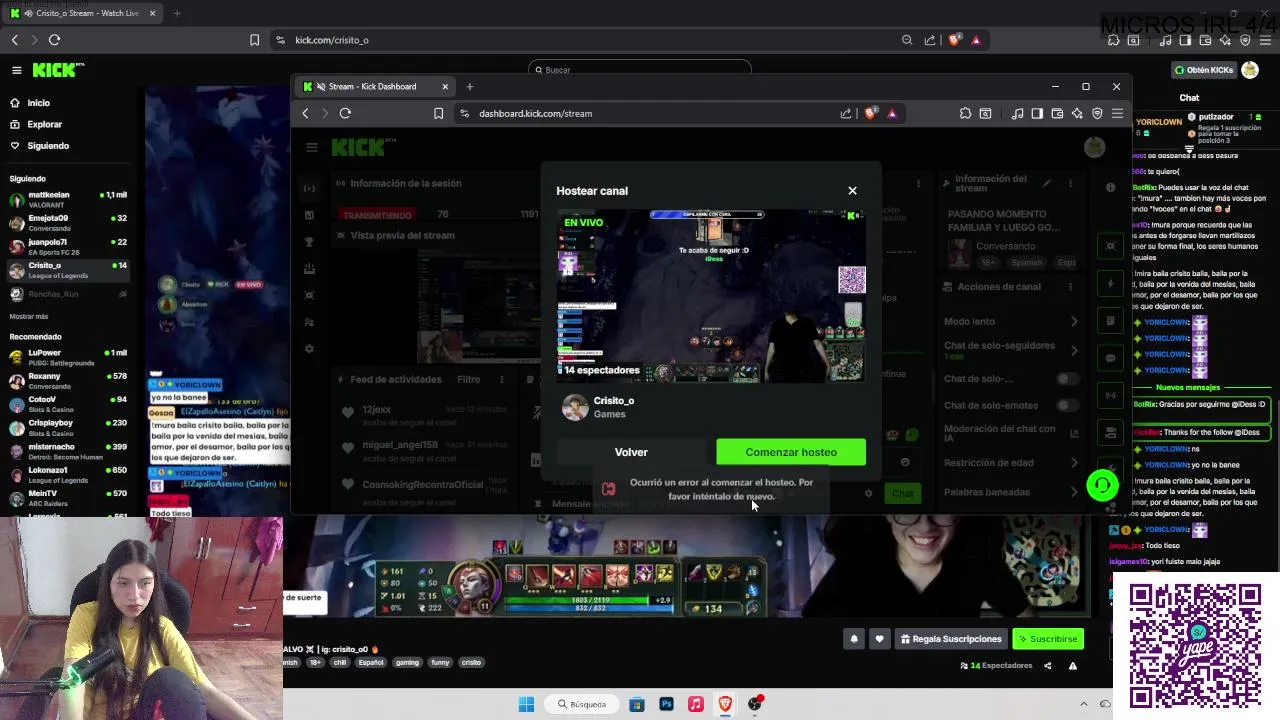Click the Regala Suscripciones button
This screenshot has width=1280, height=720.
click(x=951, y=639)
